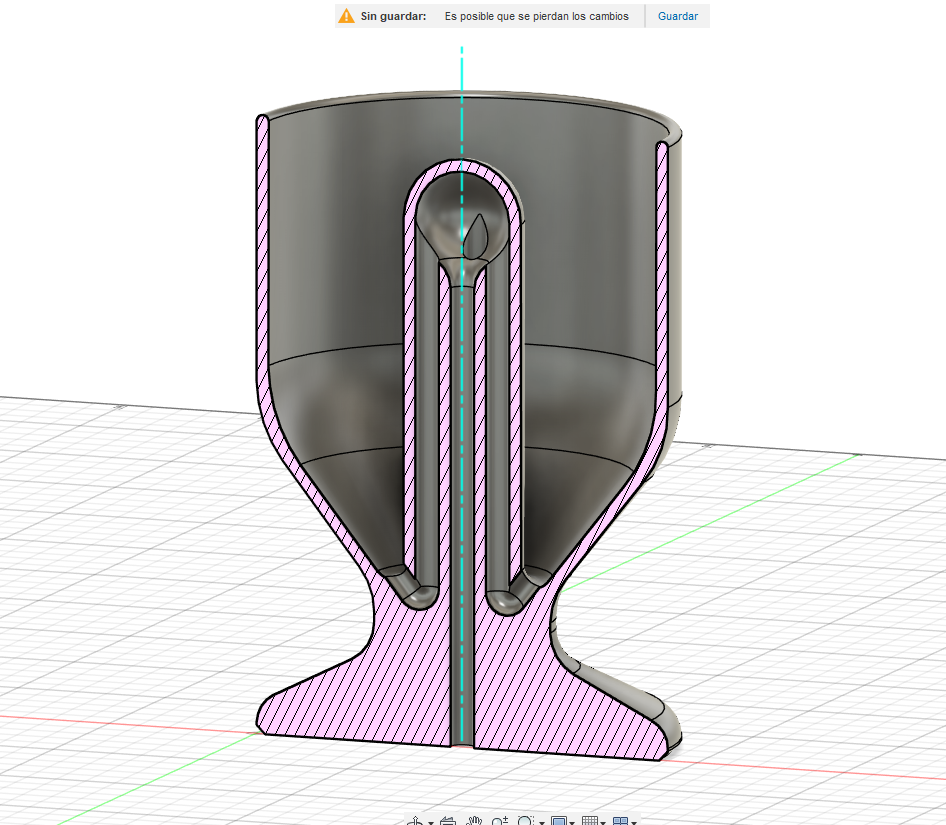Screen dimensions: 946x825
Task: Expand the Viewports dropdown arrow
Action: (x=634, y=823)
